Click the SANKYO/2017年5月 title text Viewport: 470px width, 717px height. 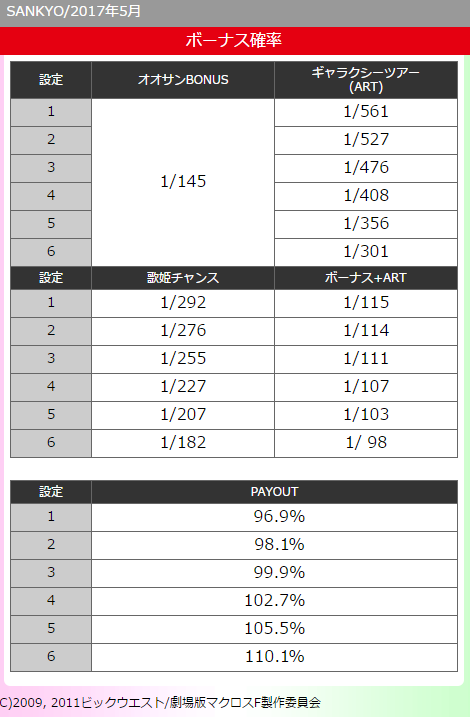[73, 11]
